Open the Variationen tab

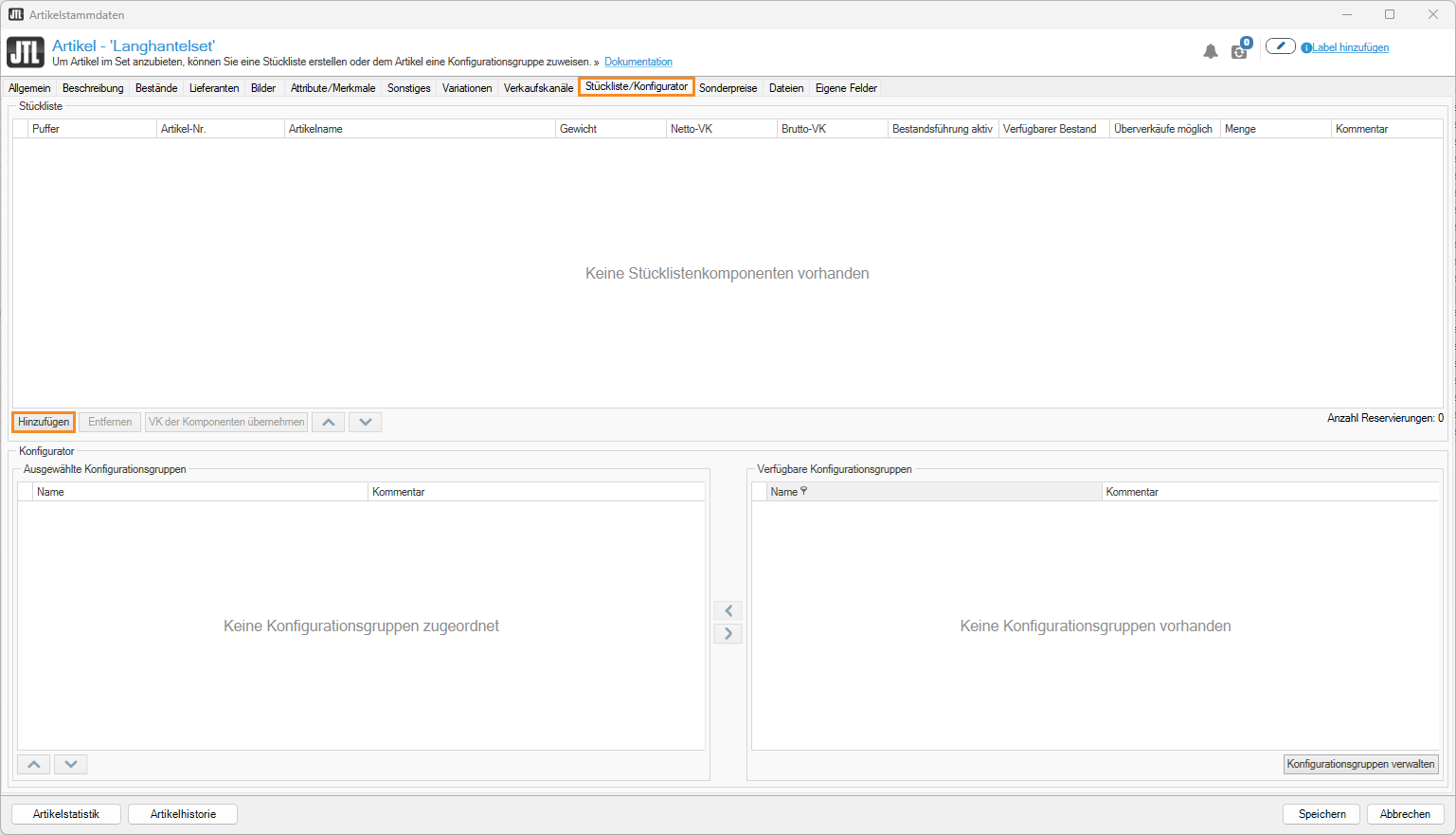[467, 88]
